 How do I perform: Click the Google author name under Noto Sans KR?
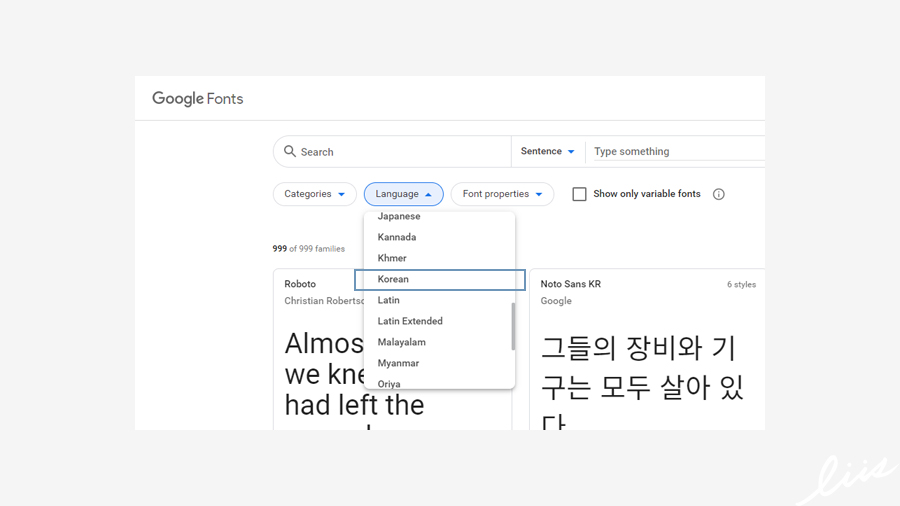tap(556, 301)
